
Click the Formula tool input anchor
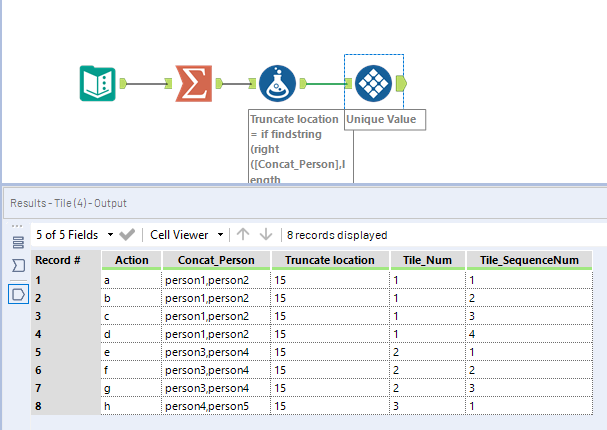(252, 83)
